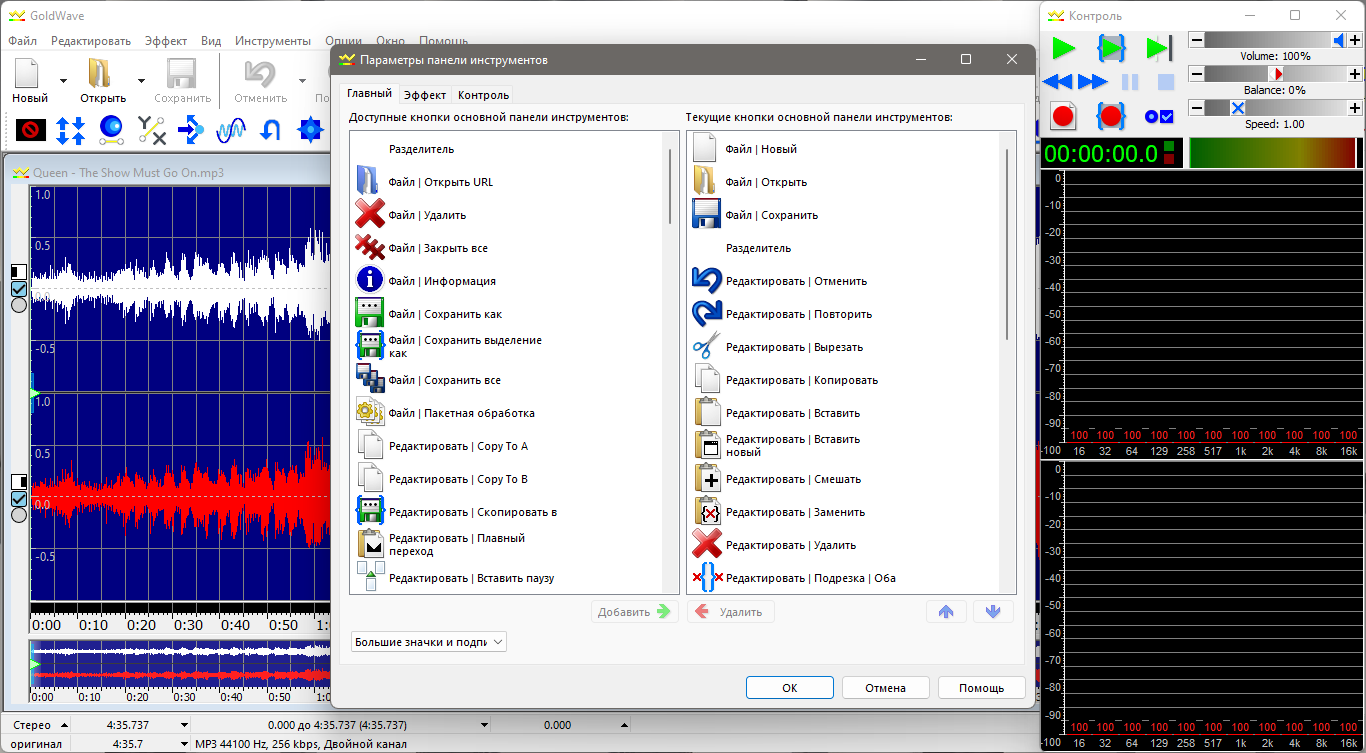Click the blue sphere Doppler effect icon

coord(111,128)
